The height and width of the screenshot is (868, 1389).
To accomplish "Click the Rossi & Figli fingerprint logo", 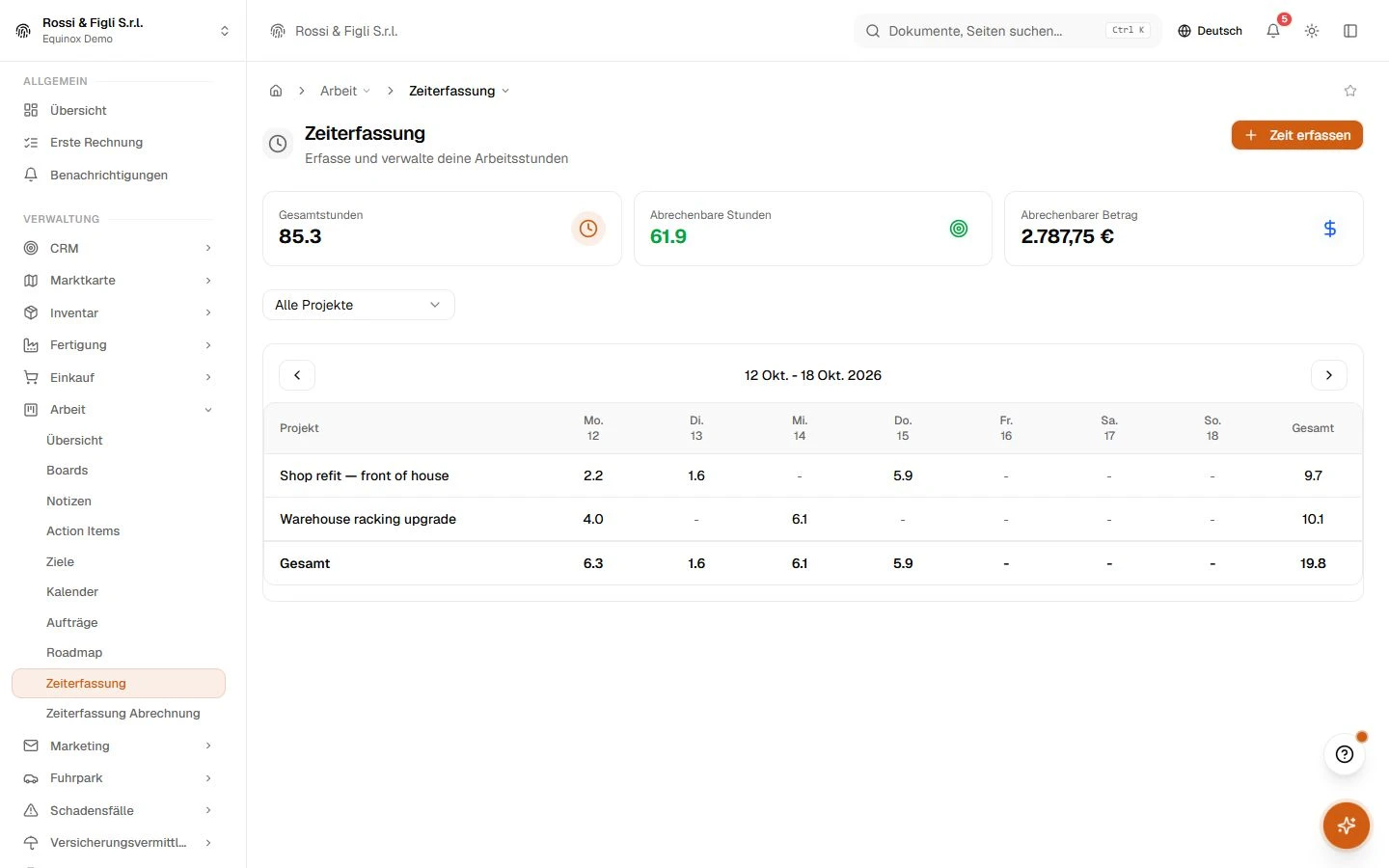I will click(x=23, y=31).
